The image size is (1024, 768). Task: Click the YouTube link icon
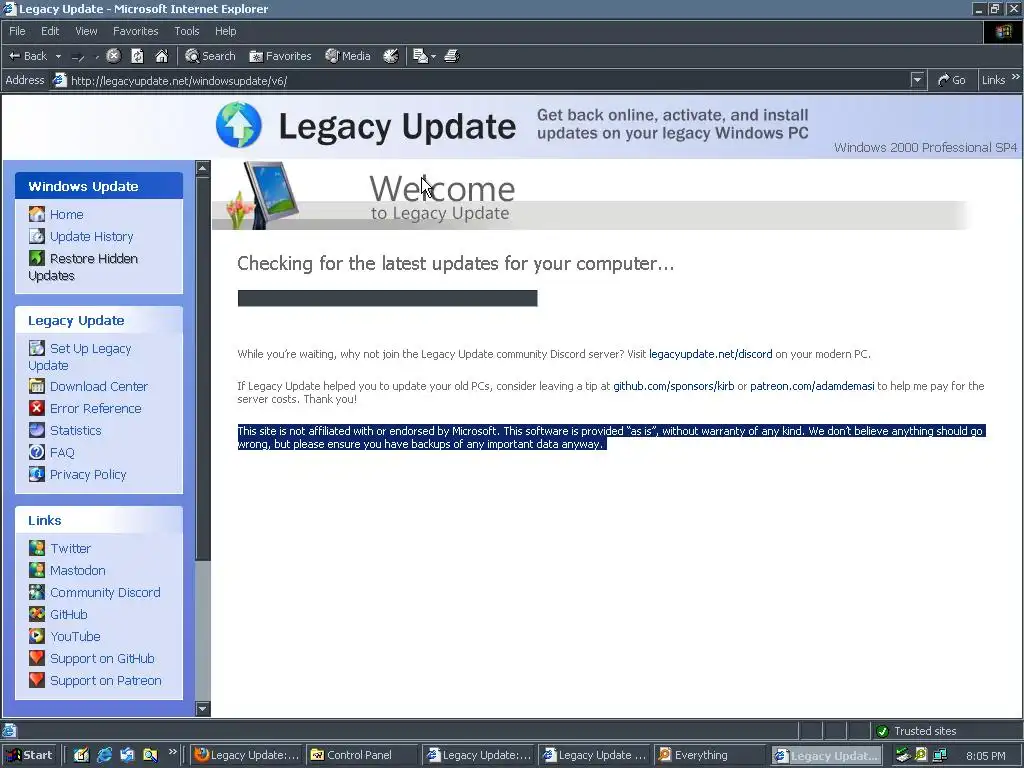tap(37, 636)
